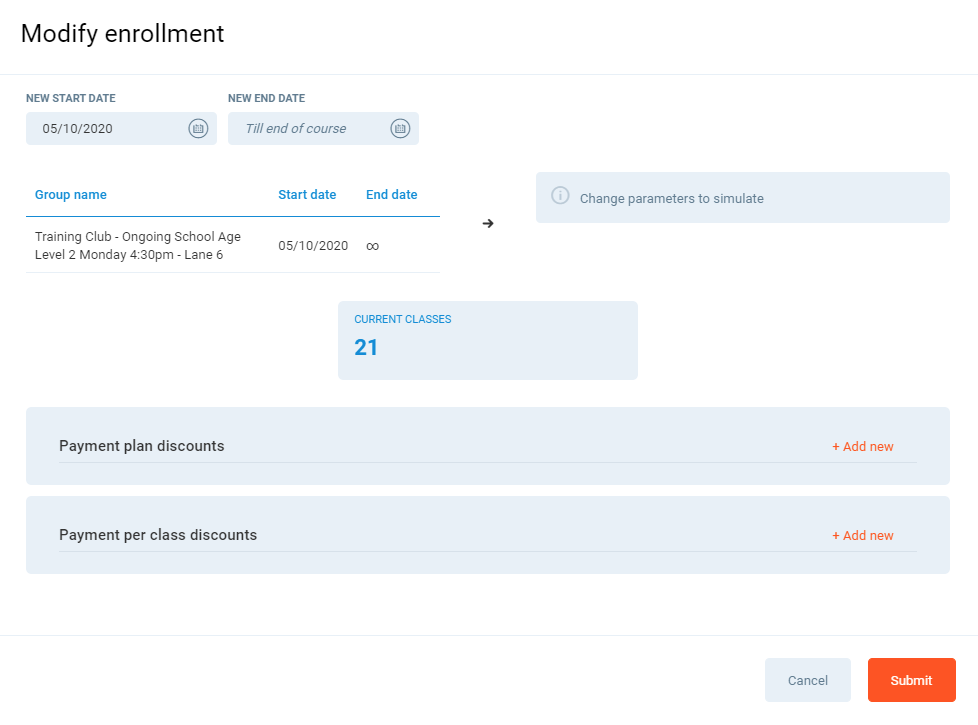This screenshot has width=978, height=725.
Task: Select the Training Club group name row
Action: 137,246
